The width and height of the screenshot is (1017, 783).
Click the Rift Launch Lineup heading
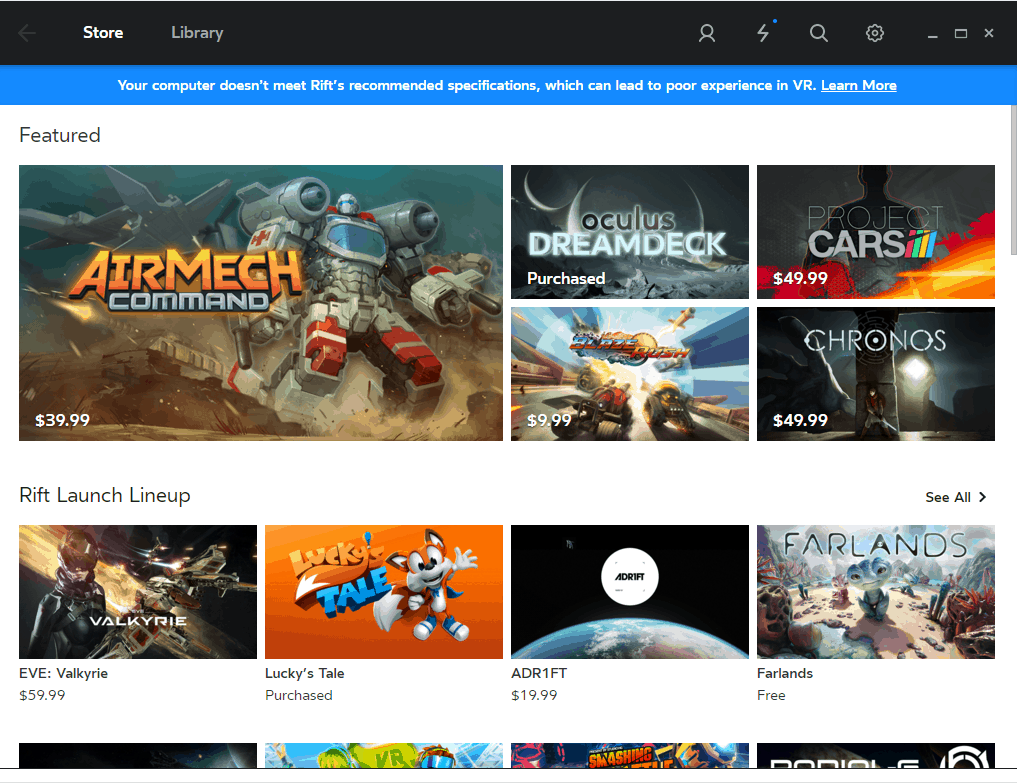click(x=105, y=495)
